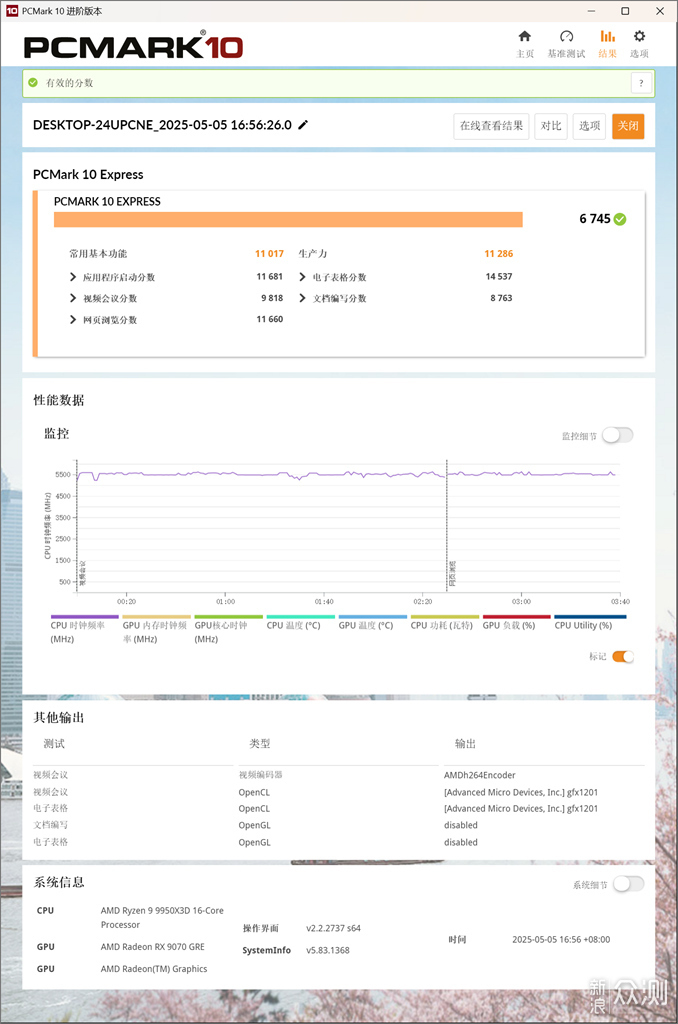Click the 视频编码器 type cell
678x1024 pixels.
pos(260,775)
